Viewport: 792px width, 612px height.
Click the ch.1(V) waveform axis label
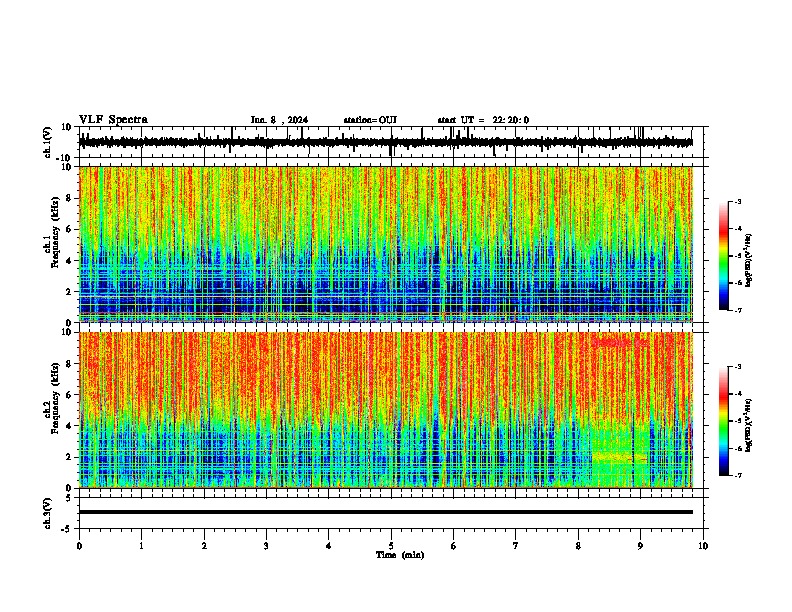48,142
